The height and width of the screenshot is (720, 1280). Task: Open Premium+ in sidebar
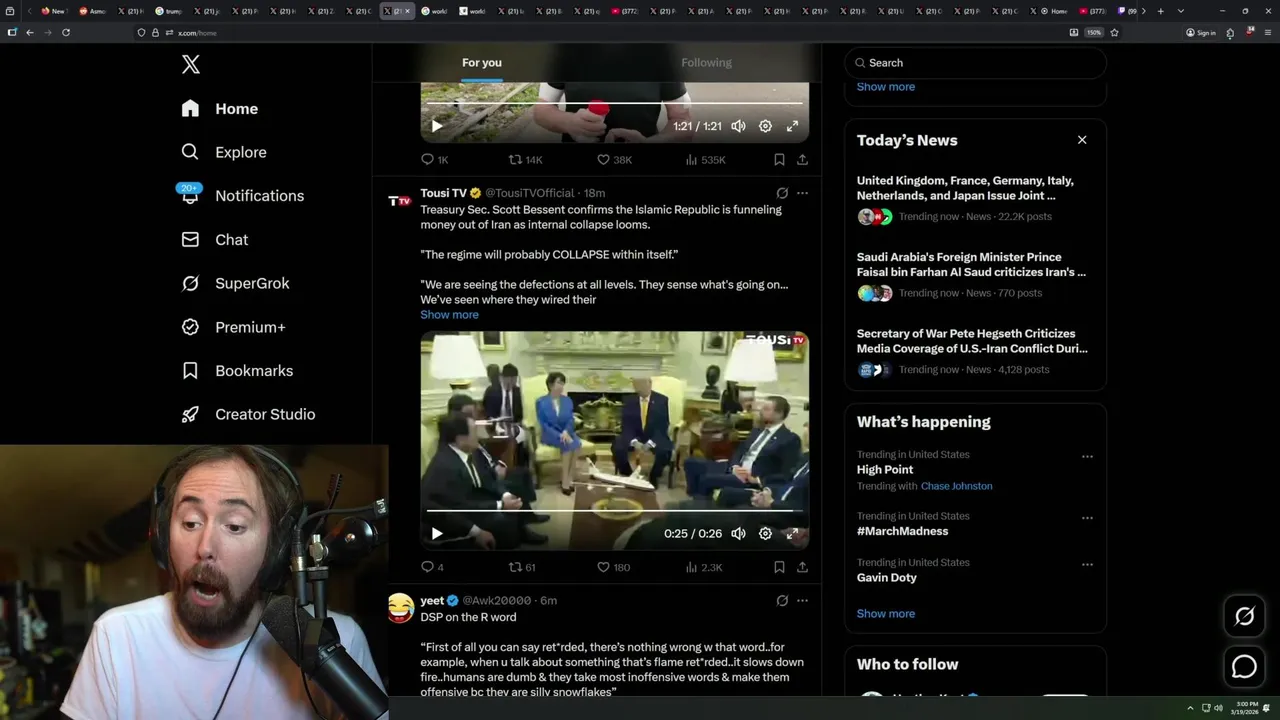(234, 327)
